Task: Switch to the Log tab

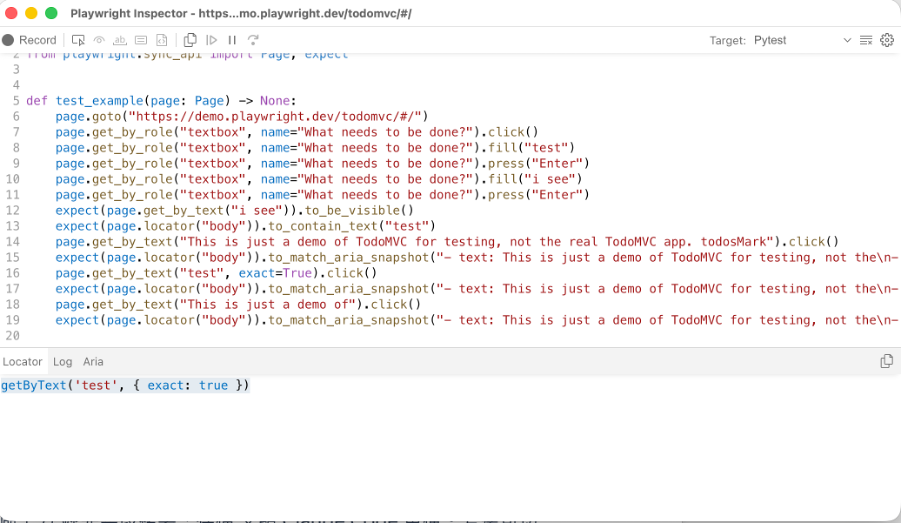Action: pos(63,362)
